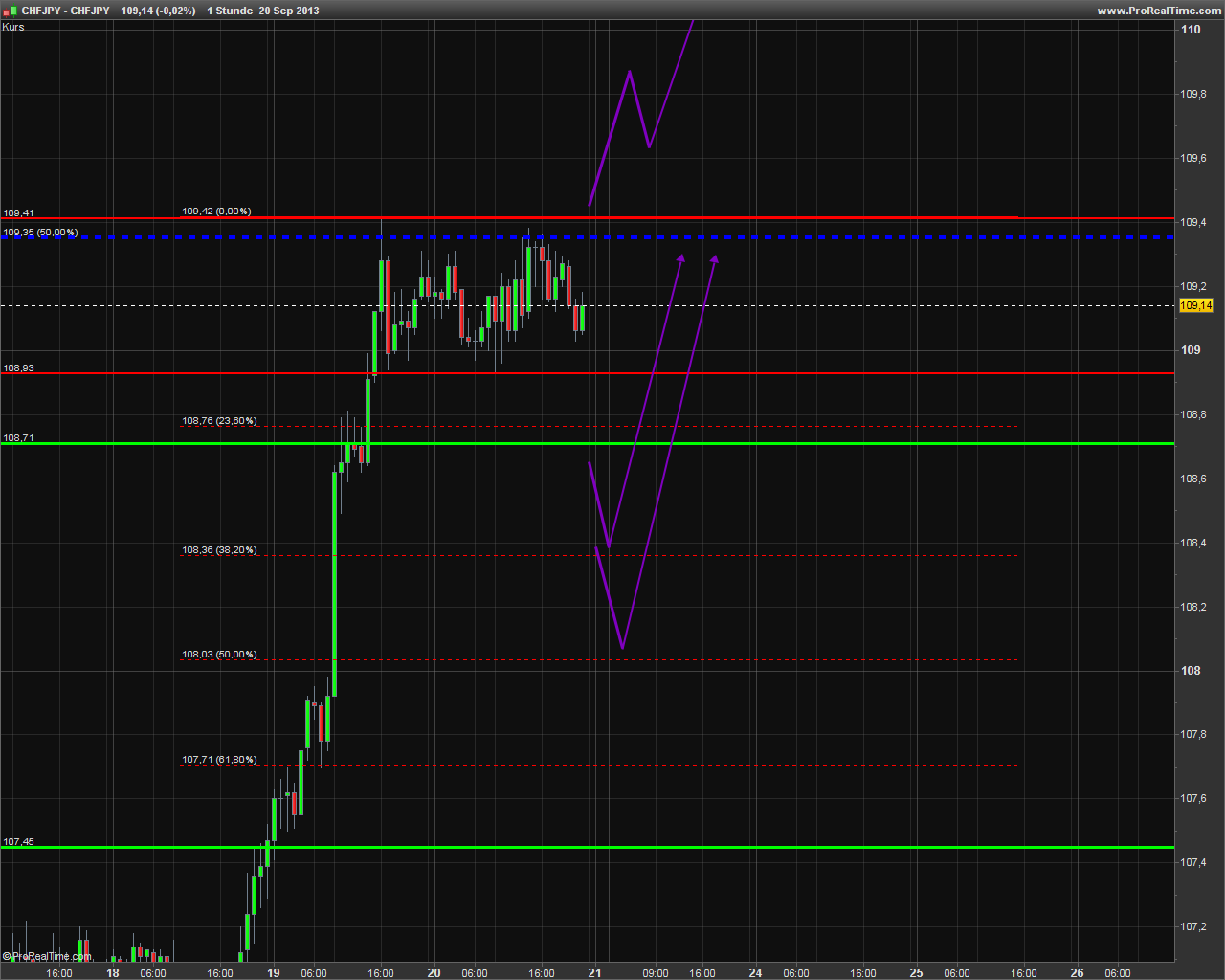Click the Kurs panel label
Image resolution: width=1225 pixels, height=980 pixels.
tap(13, 27)
